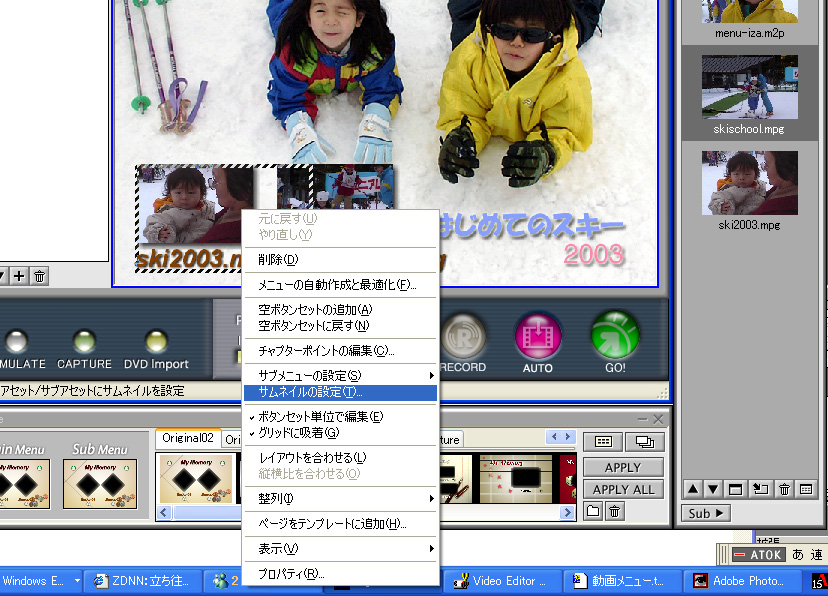Click the Sub button with arrow
The image size is (828, 596).
tap(705, 513)
